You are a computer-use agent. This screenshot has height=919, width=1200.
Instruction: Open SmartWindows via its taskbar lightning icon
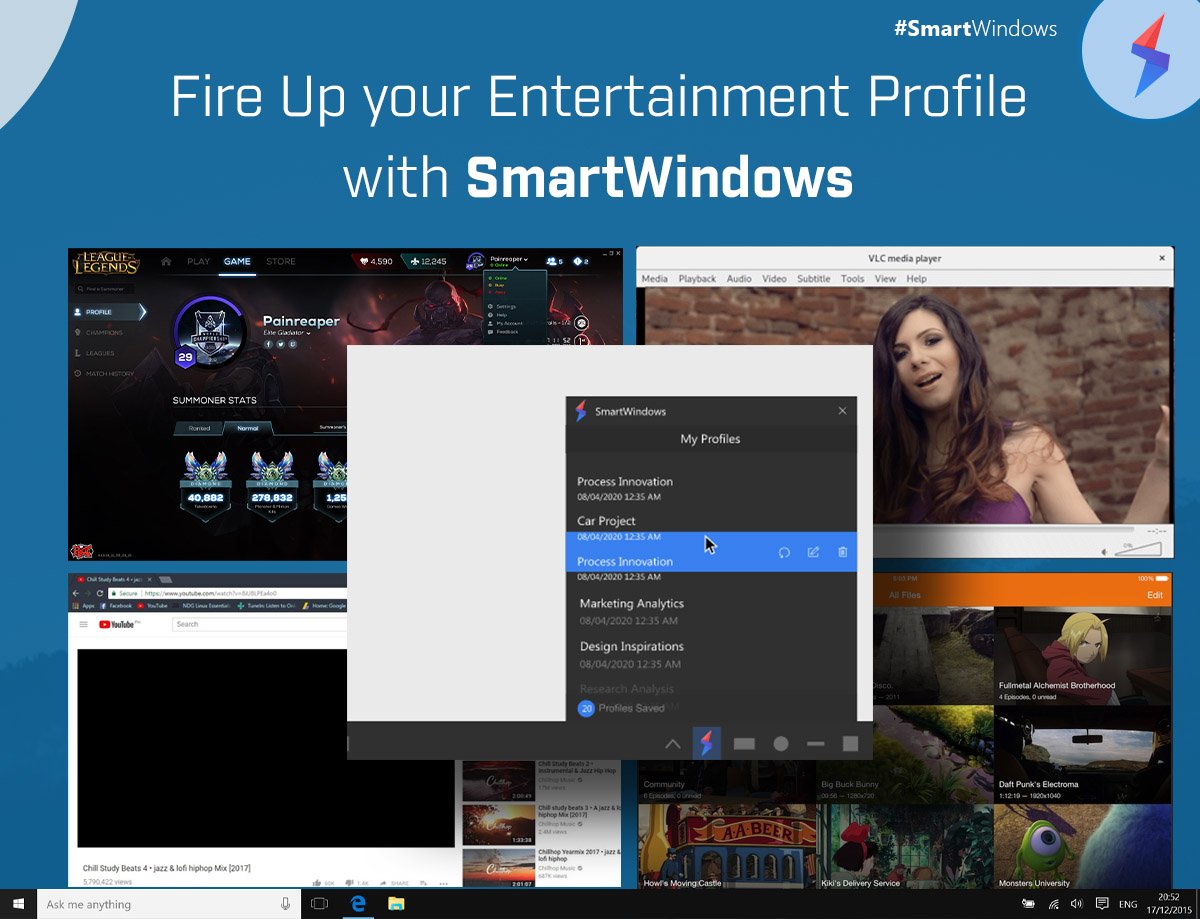(x=706, y=743)
